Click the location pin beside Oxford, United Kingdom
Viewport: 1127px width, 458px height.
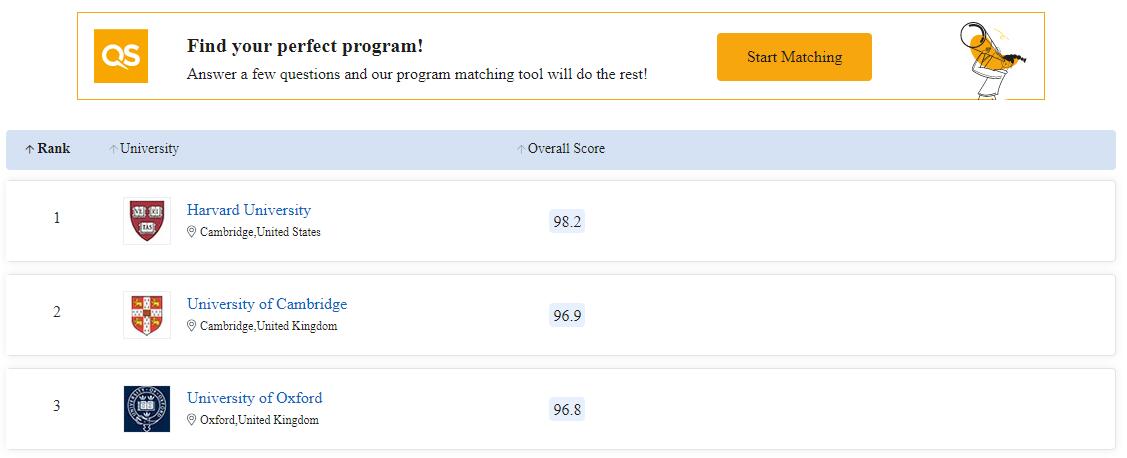tap(192, 420)
